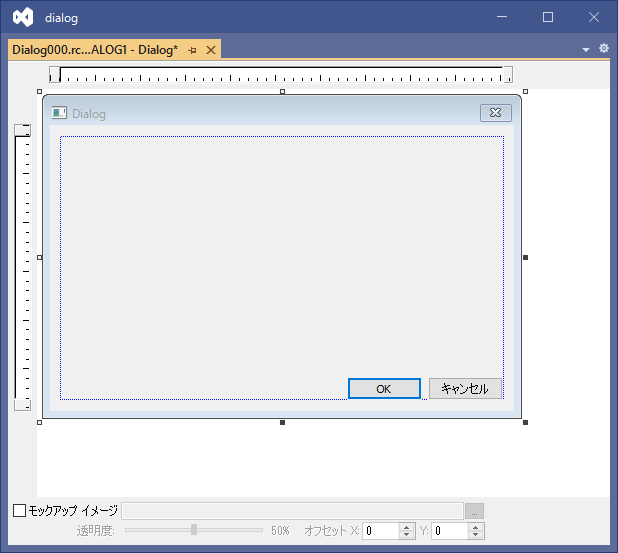Open the window options gear icon
The image size is (618, 553).
point(603,49)
